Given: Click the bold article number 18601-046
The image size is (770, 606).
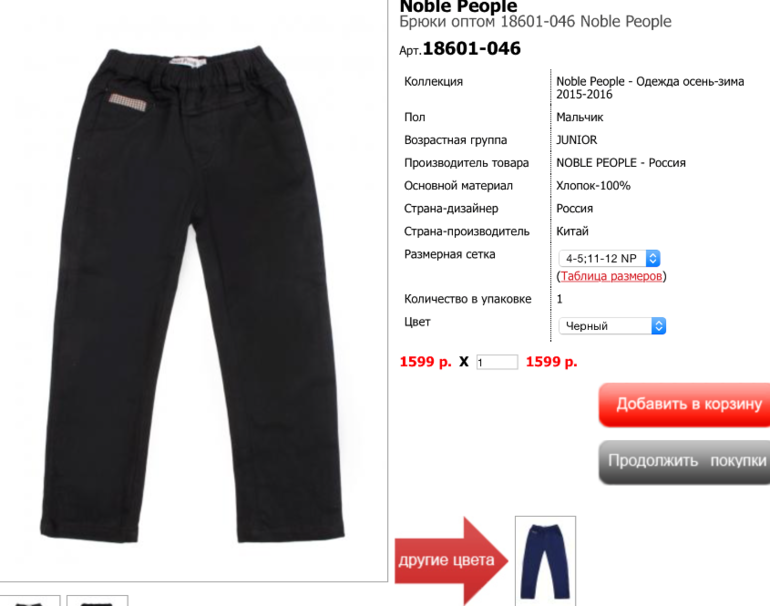Looking at the screenshot, I should [x=471, y=49].
